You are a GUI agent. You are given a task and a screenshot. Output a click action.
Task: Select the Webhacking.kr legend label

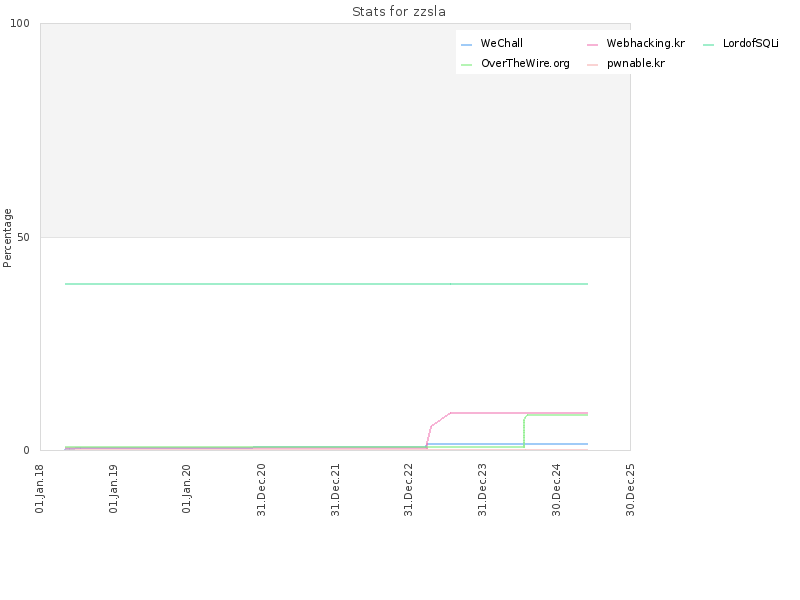coord(645,44)
